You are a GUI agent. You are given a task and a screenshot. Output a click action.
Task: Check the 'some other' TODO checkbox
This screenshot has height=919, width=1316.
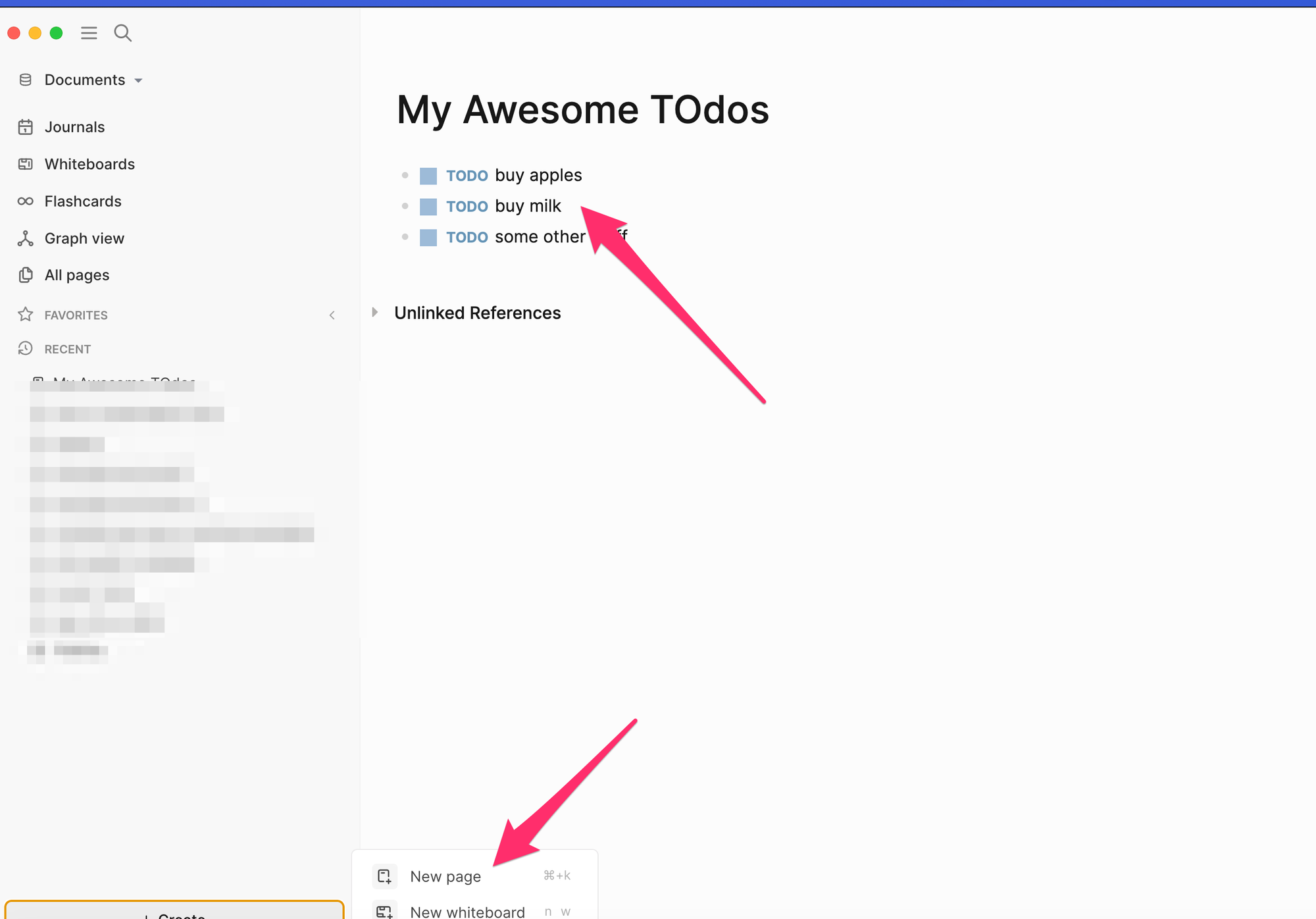click(428, 238)
